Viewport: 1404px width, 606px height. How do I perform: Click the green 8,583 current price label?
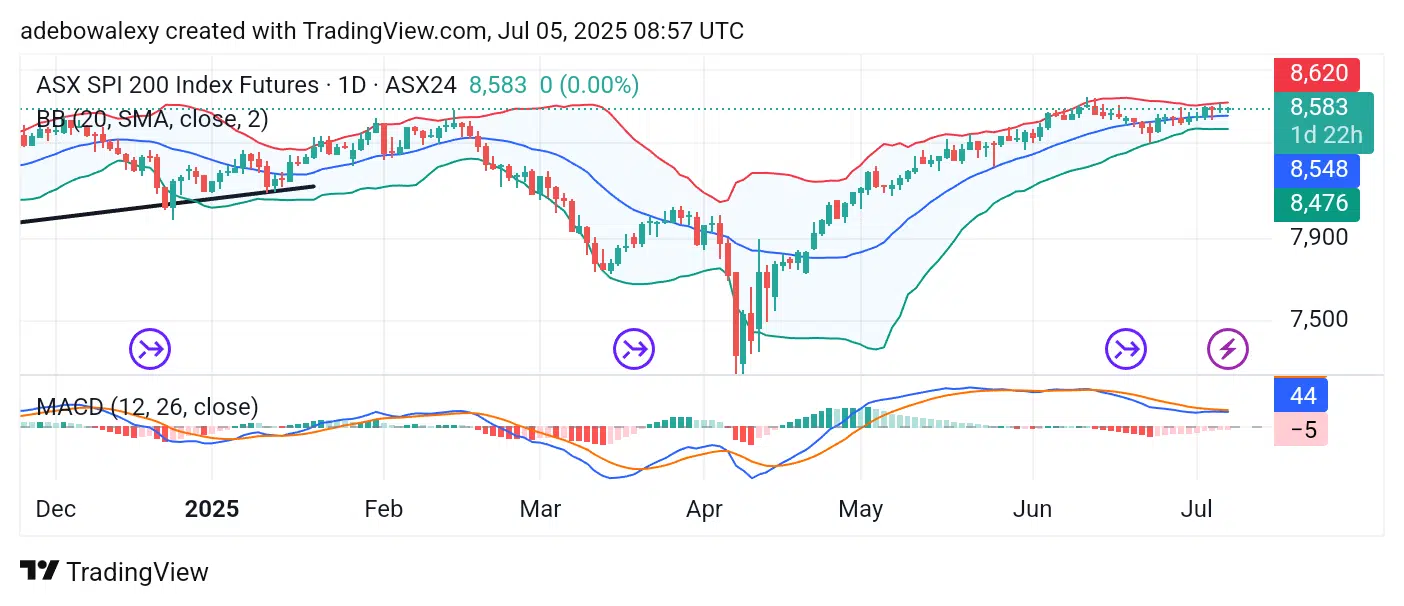click(x=1318, y=108)
